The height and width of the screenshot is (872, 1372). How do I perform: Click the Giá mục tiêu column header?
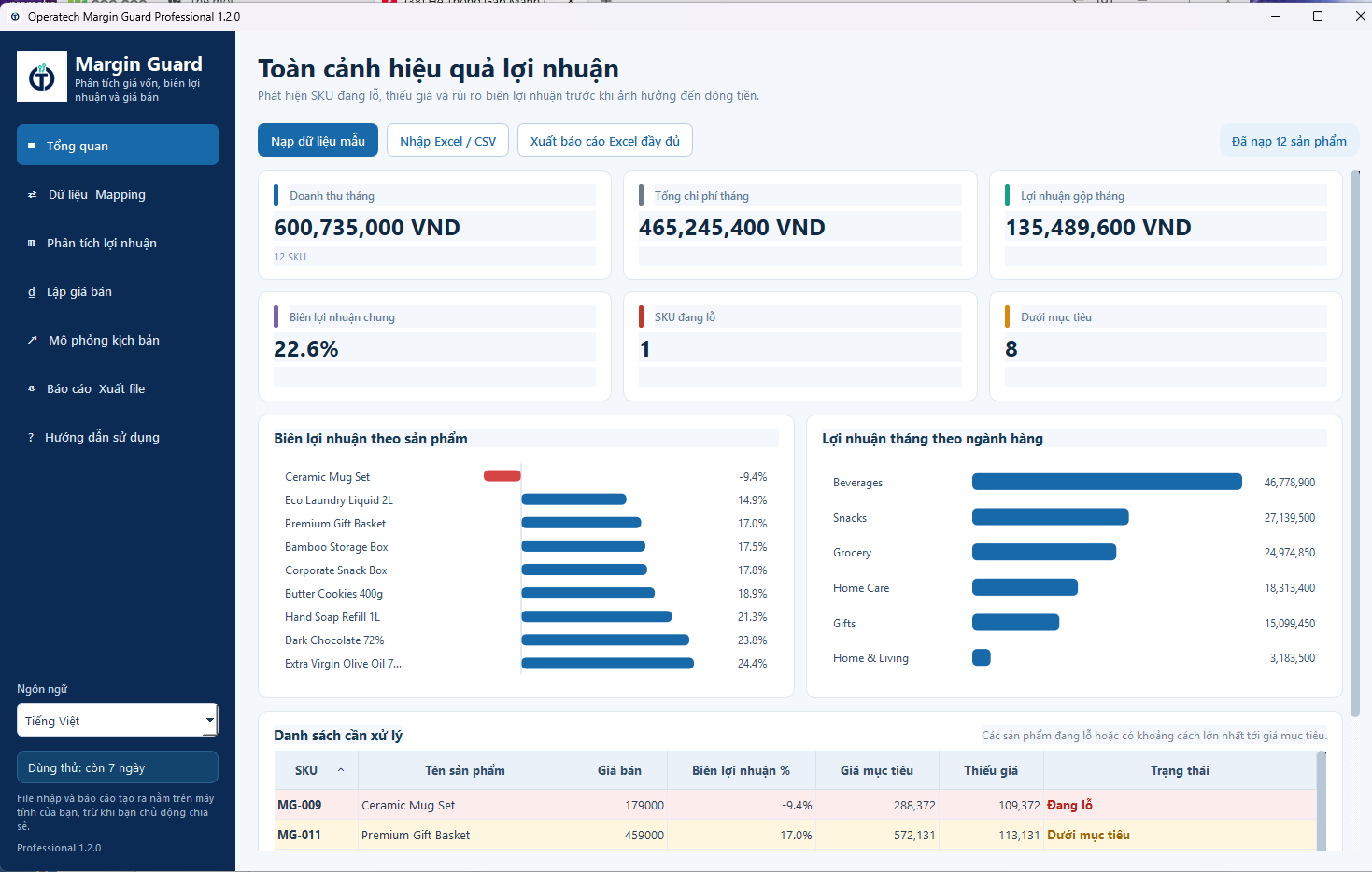[x=877, y=770]
